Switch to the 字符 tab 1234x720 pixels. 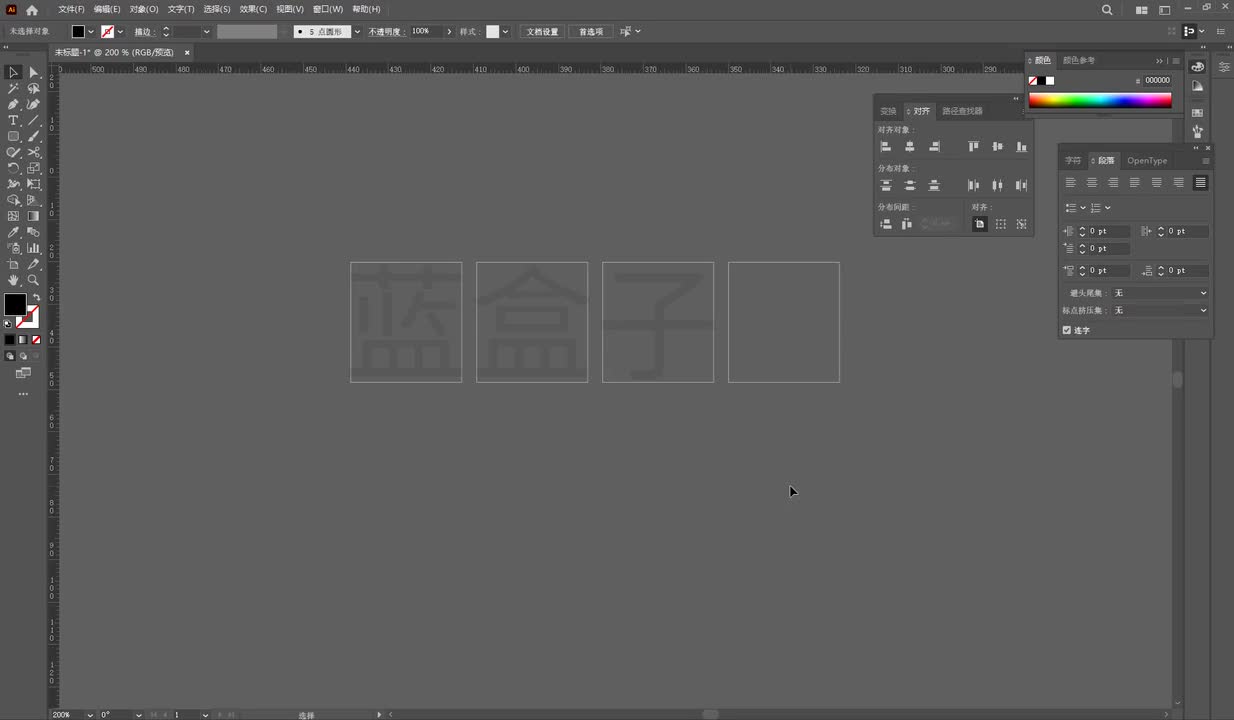click(x=1072, y=160)
